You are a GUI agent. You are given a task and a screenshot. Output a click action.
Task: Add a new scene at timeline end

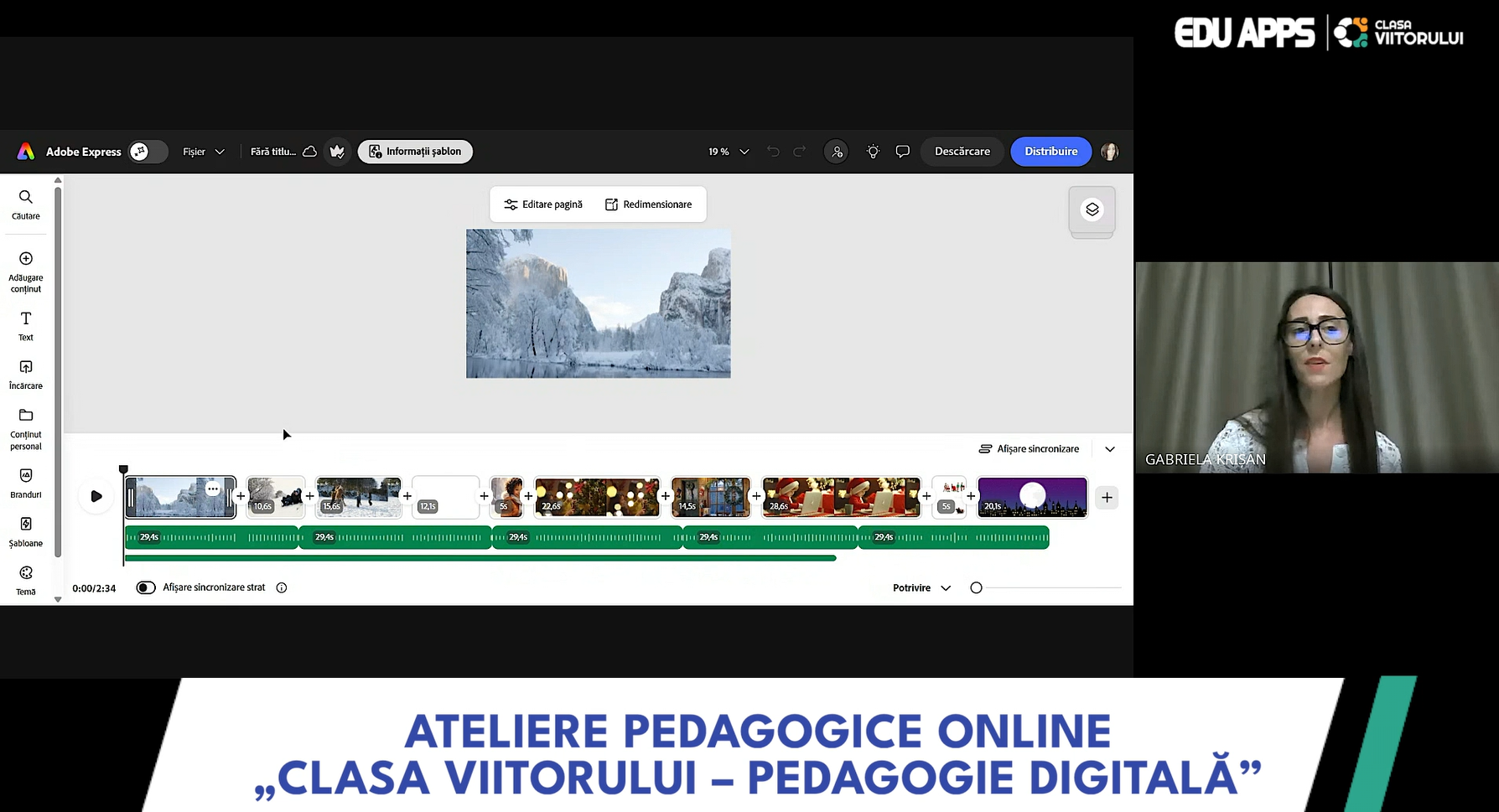tap(1107, 498)
